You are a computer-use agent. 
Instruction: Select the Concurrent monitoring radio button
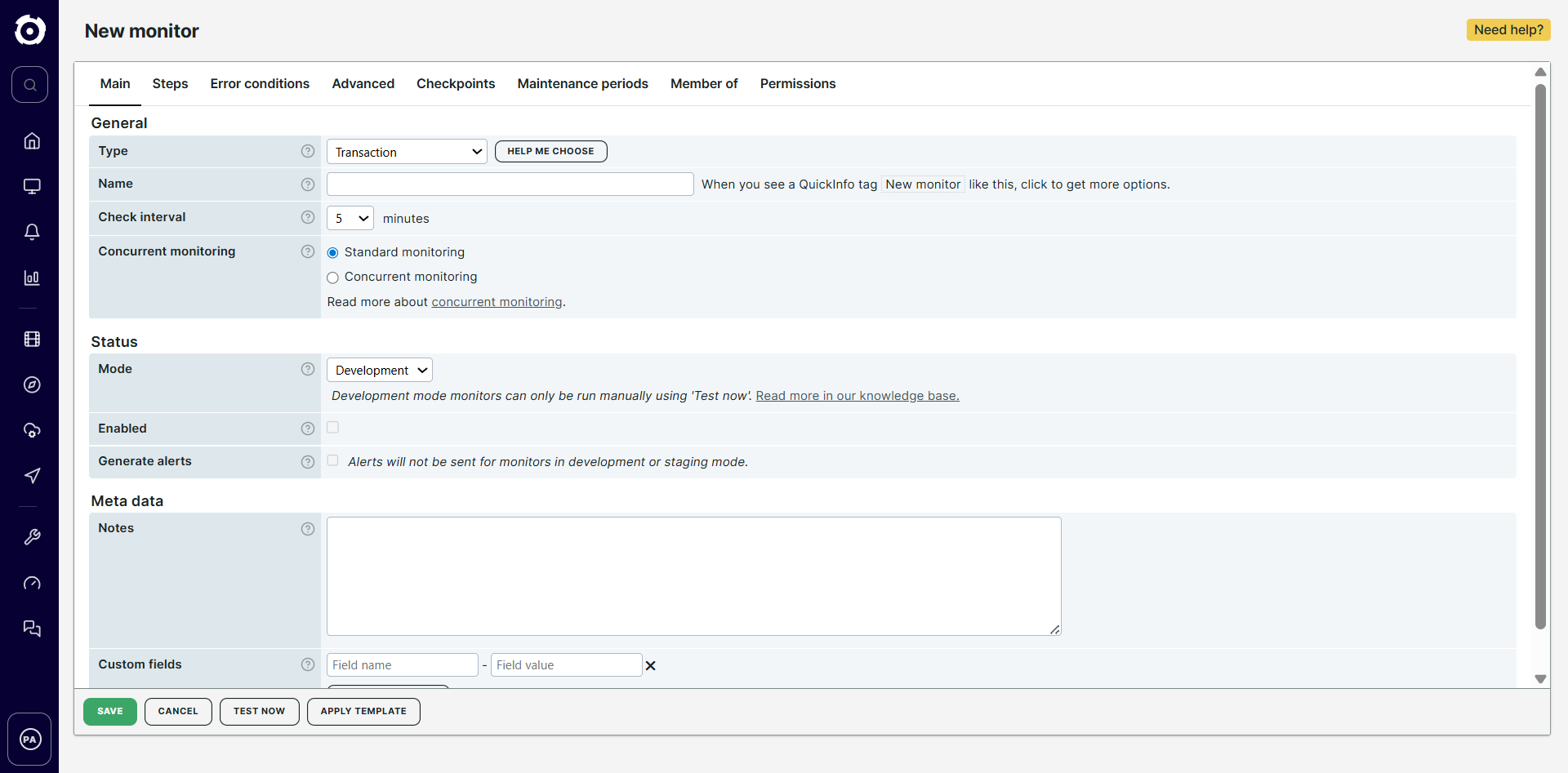click(x=333, y=278)
